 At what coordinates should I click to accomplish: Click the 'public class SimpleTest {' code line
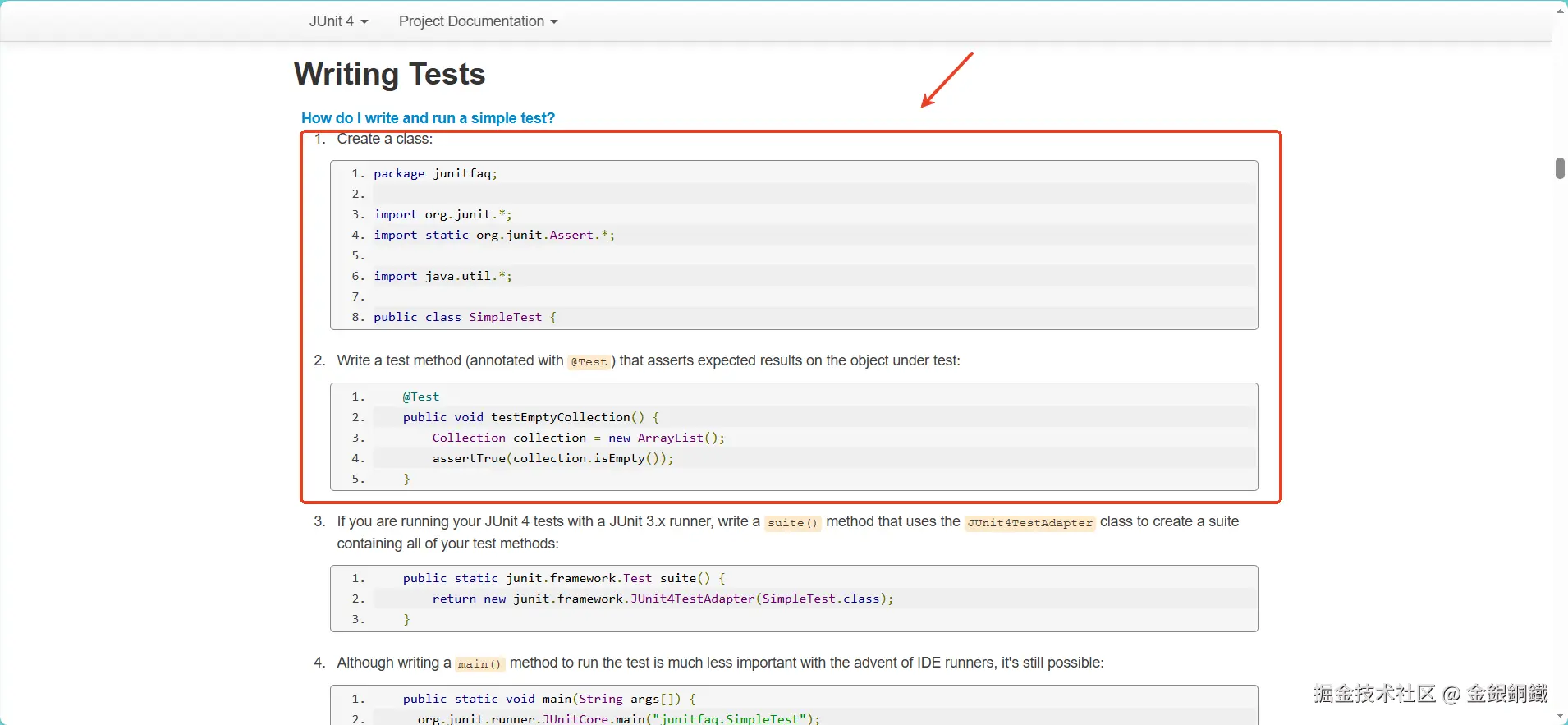pyautogui.click(x=465, y=317)
